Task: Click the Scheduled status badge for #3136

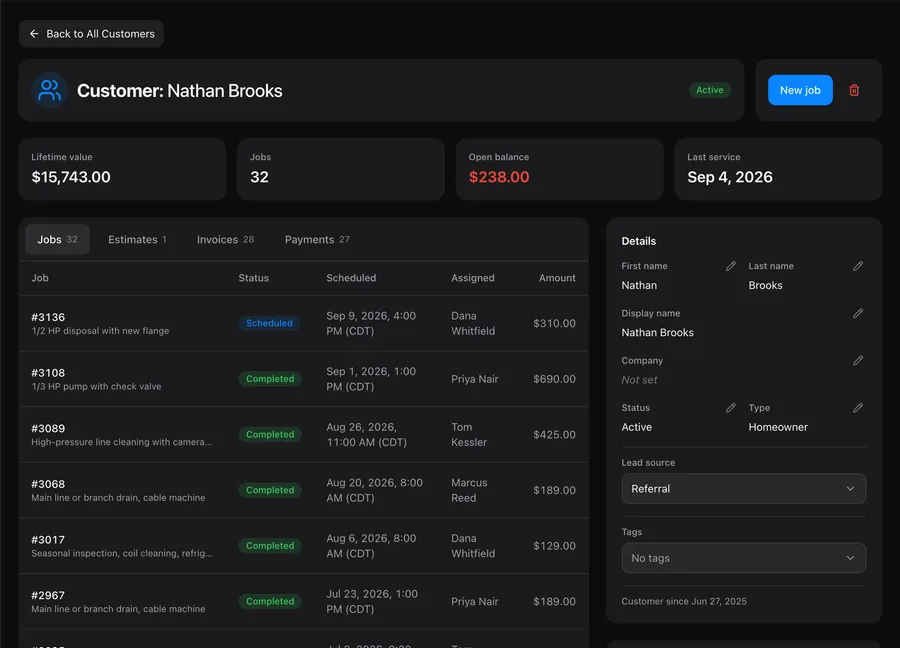Action: [269, 323]
